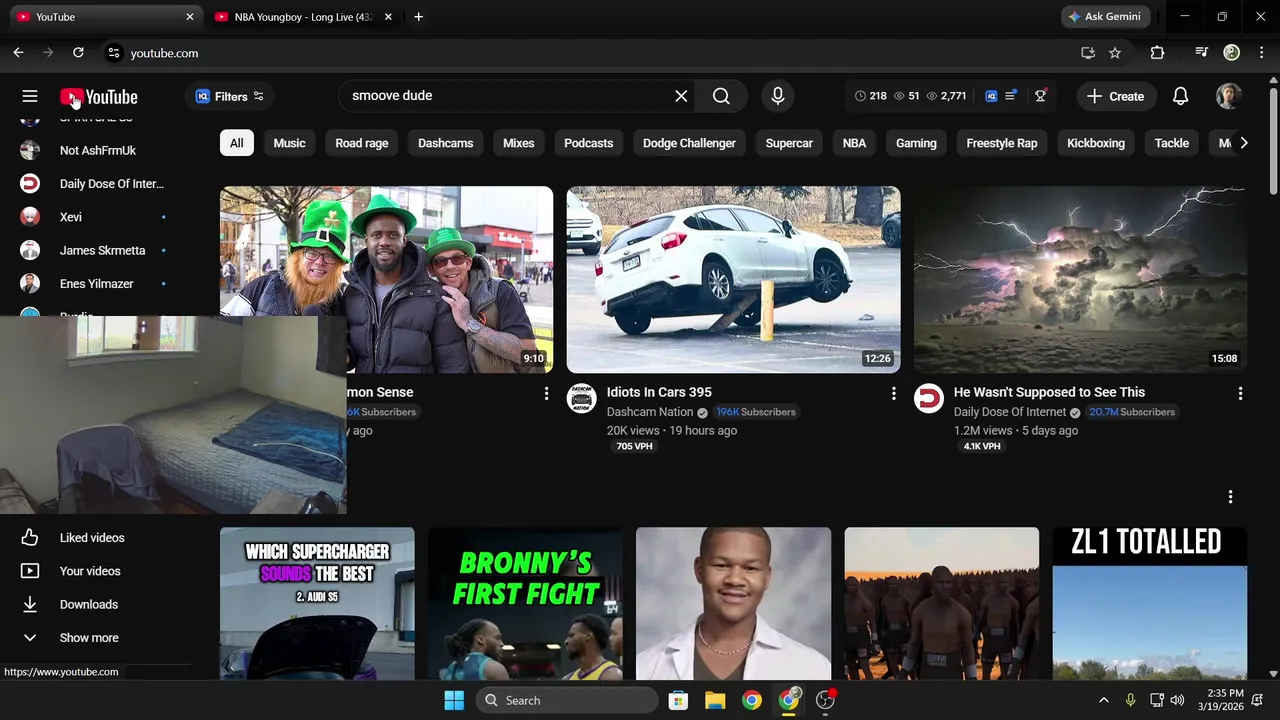Open the YouTube hamburger guide menu

tap(30, 96)
